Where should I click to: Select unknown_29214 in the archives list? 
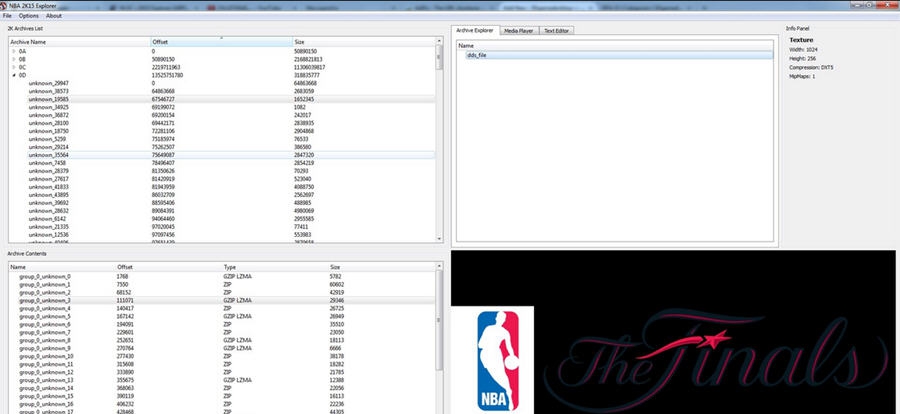tap(49, 147)
